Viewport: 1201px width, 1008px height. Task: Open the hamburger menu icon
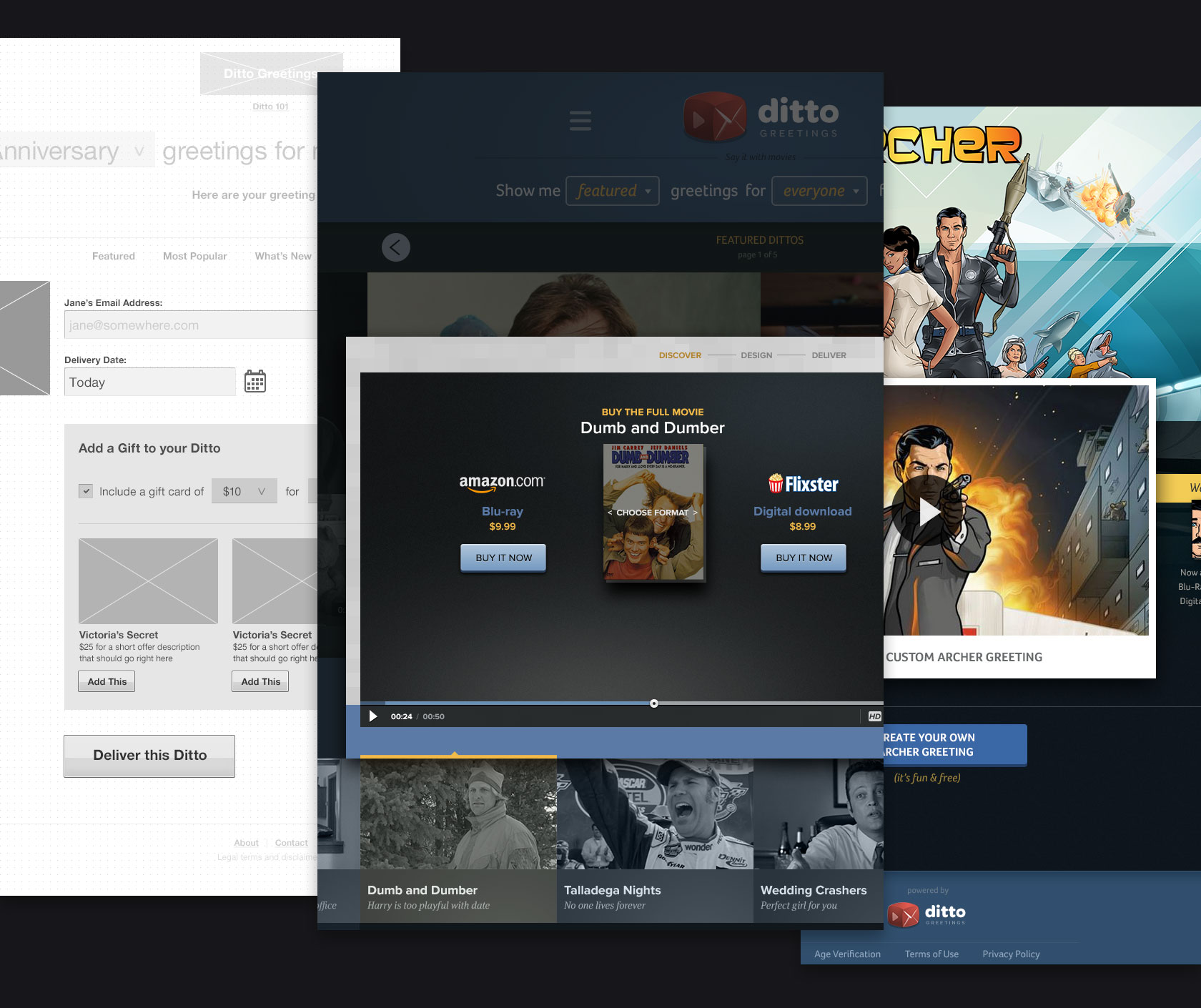(x=580, y=120)
